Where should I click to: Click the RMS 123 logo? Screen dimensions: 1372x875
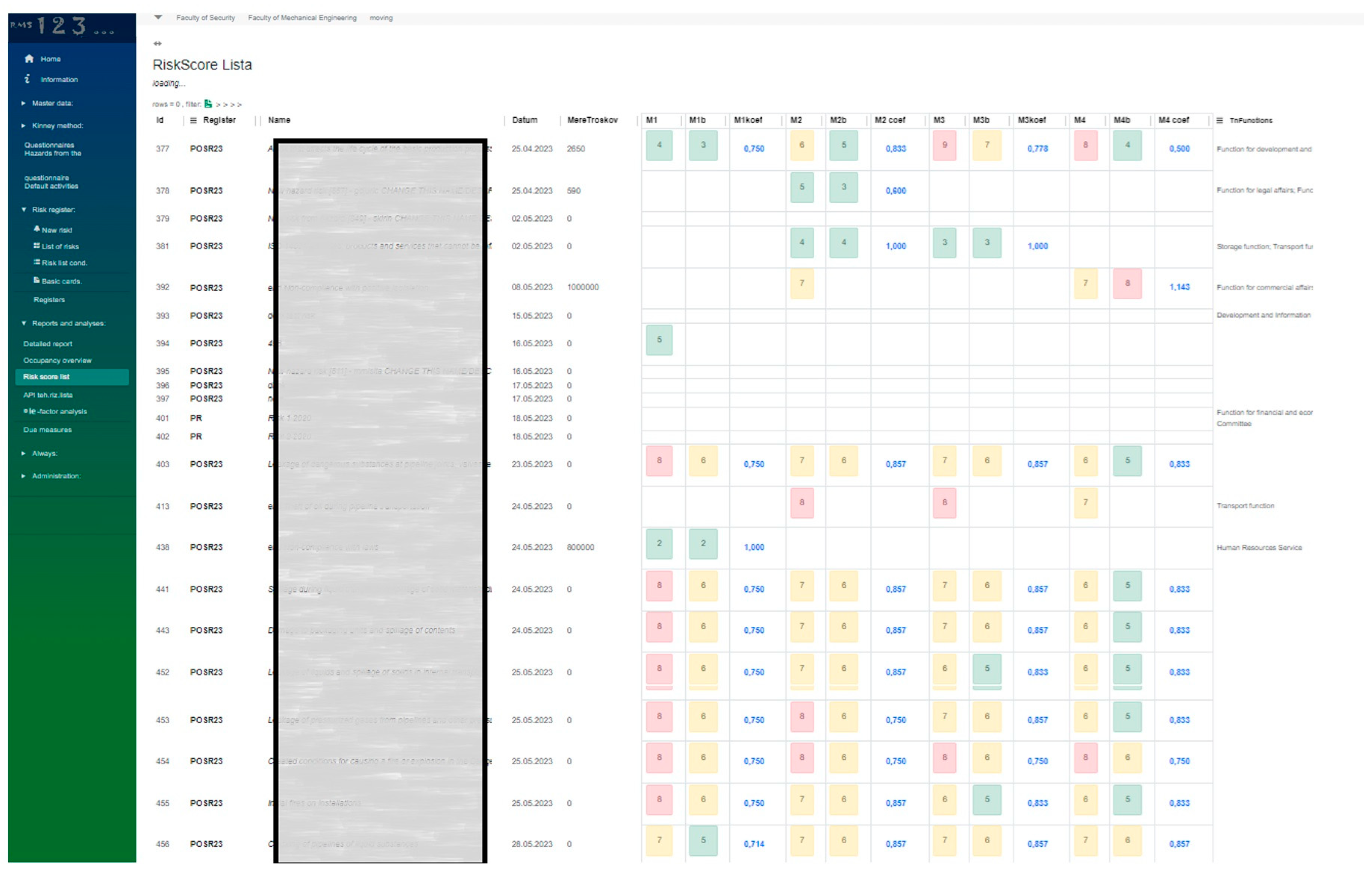click(x=63, y=26)
